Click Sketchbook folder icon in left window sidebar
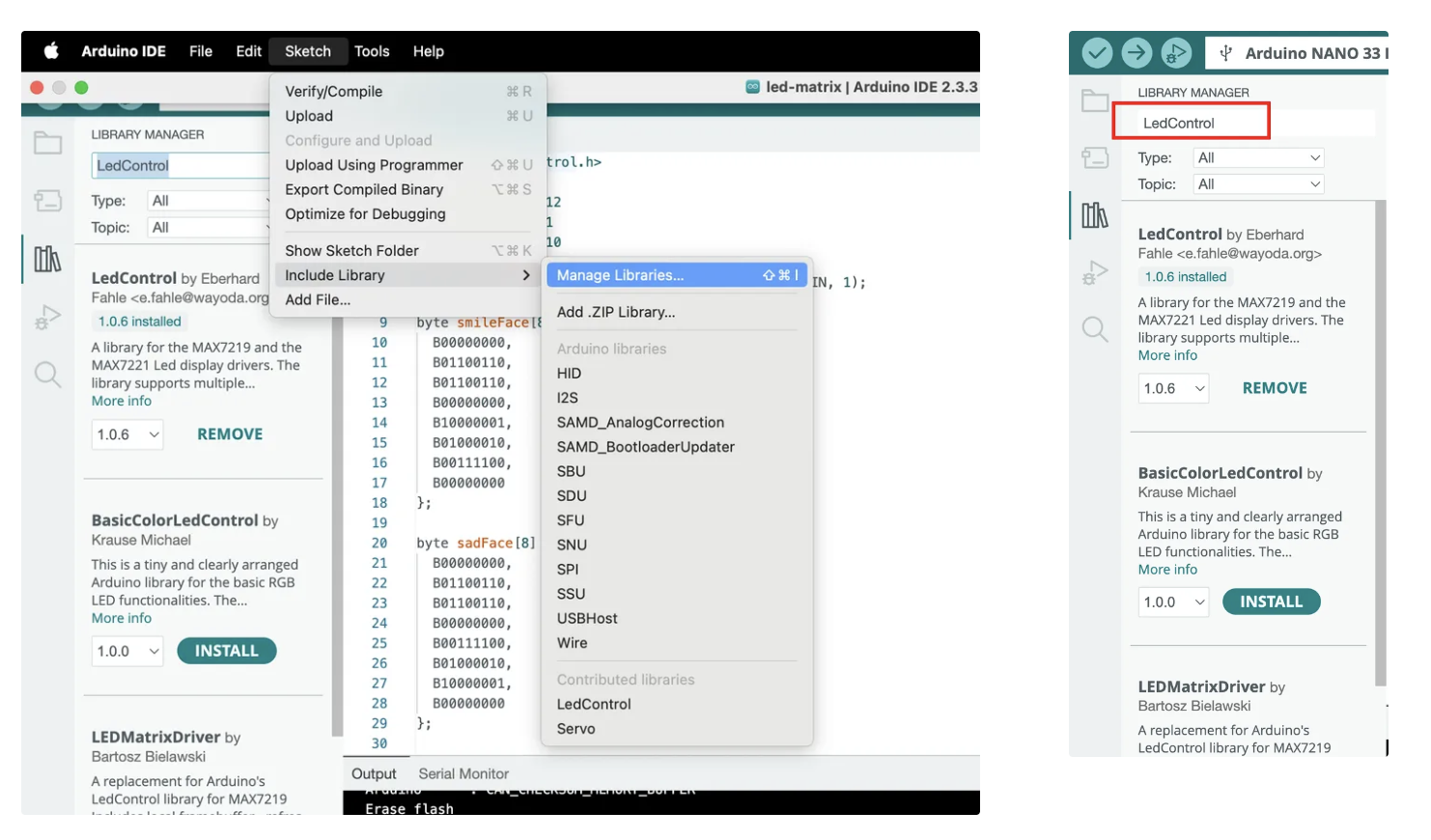1431x840 pixels. 47,144
